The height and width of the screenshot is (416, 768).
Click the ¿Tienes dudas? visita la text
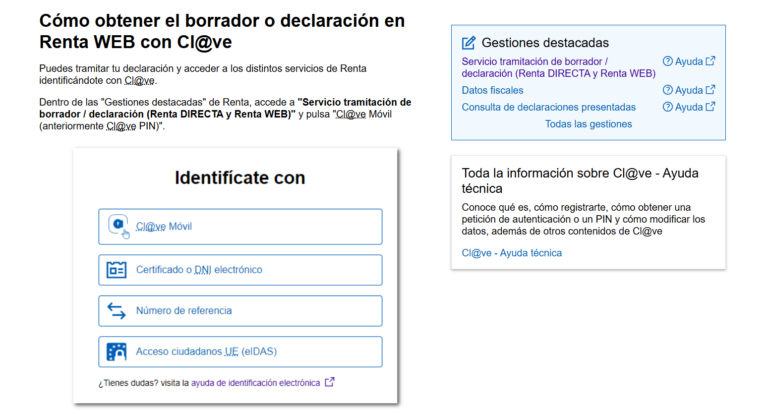tap(144, 383)
